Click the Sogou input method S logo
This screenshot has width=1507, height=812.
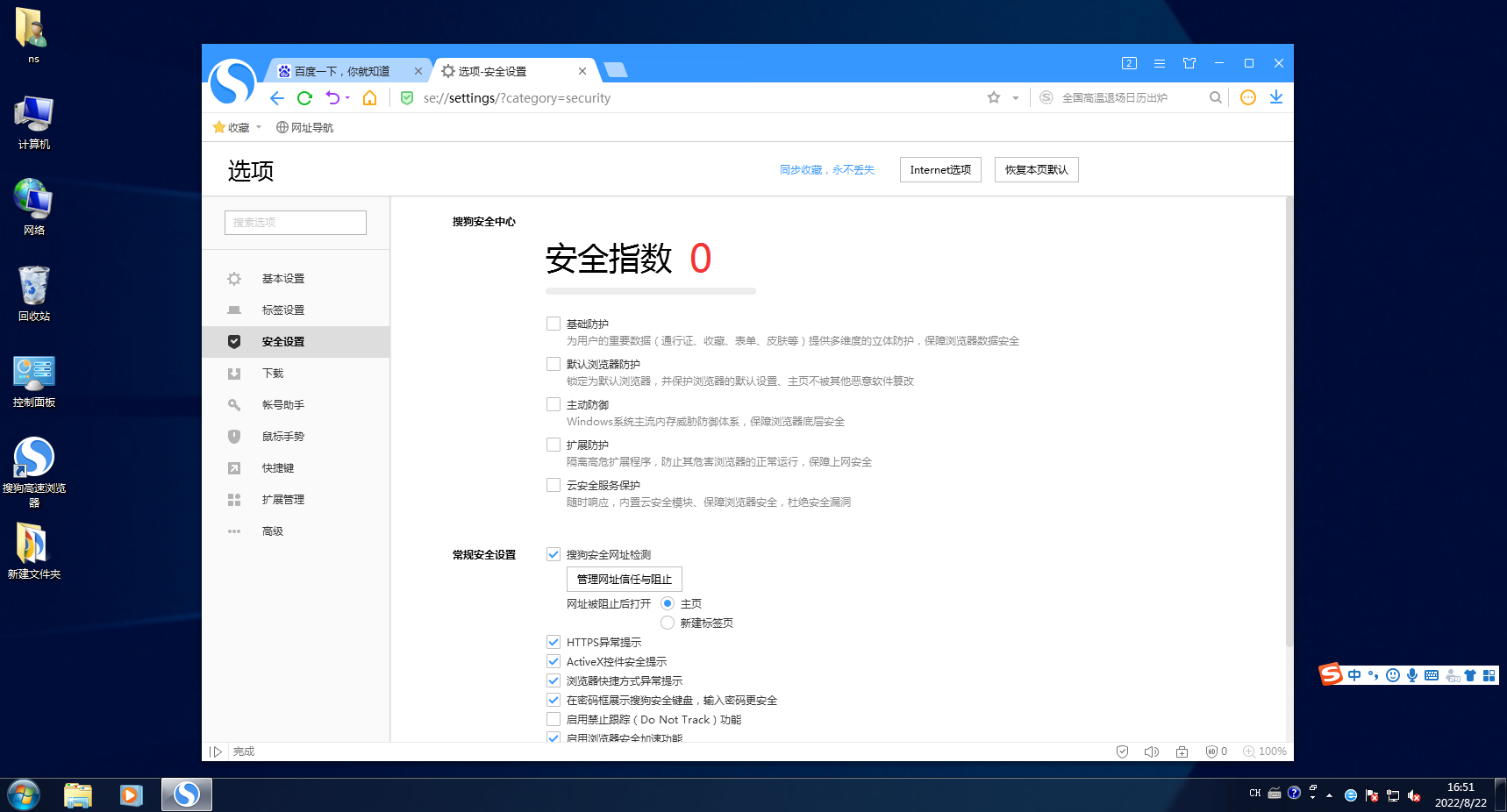(1331, 673)
